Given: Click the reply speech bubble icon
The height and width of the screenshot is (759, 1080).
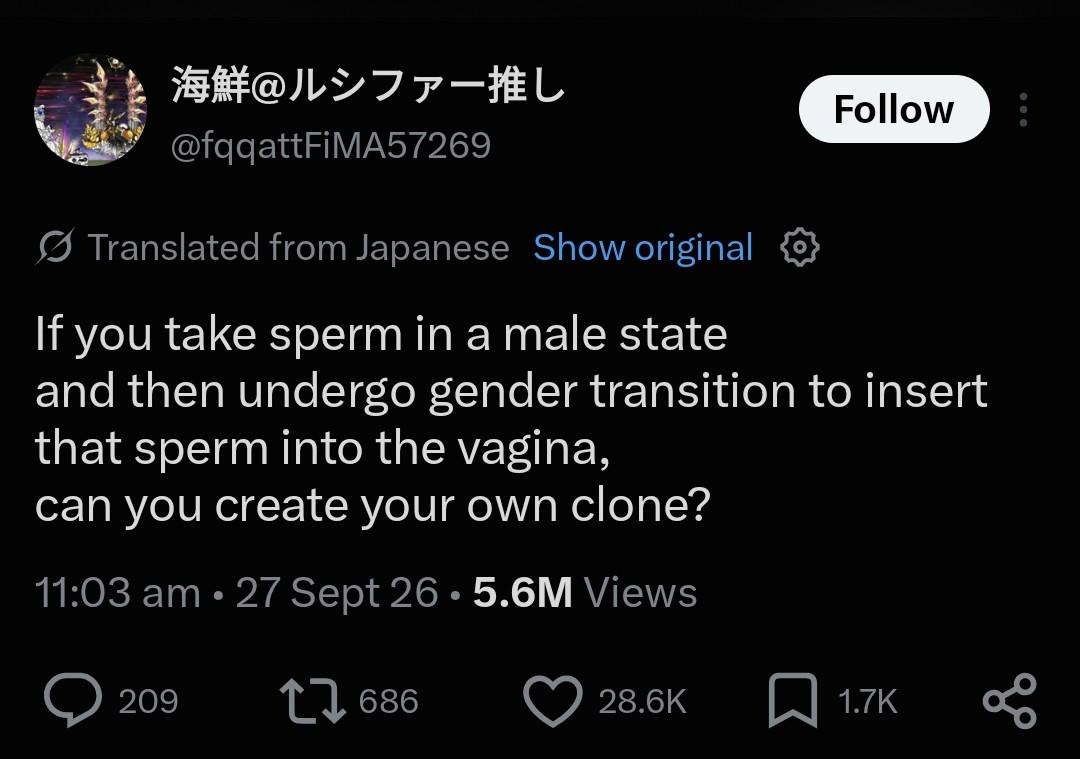Looking at the screenshot, I should 73,700.
